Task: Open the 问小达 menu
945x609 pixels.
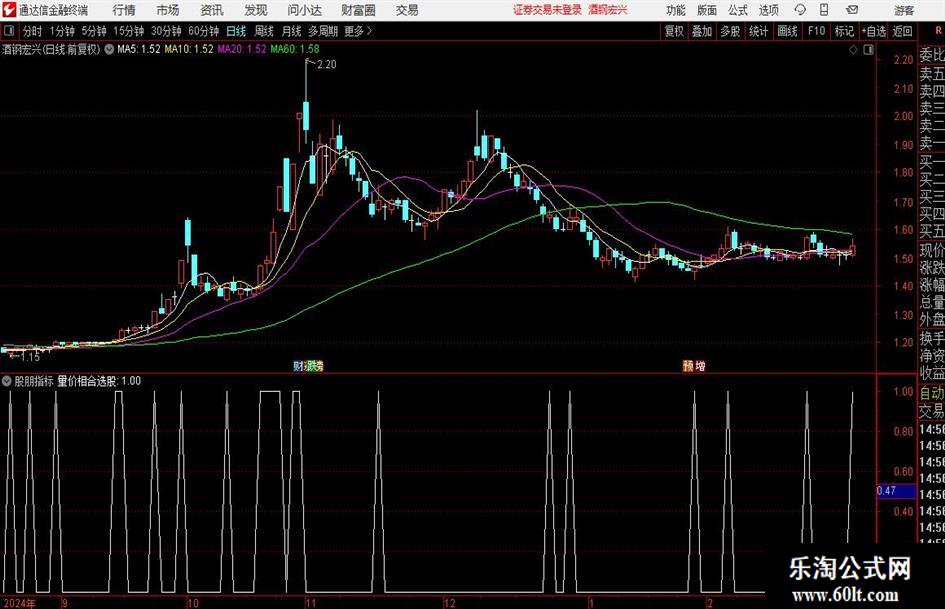Action: [x=304, y=10]
